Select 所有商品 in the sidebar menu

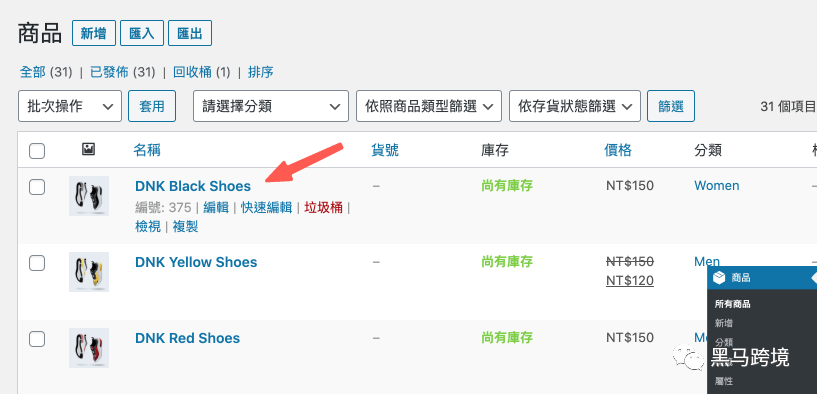coord(733,304)
